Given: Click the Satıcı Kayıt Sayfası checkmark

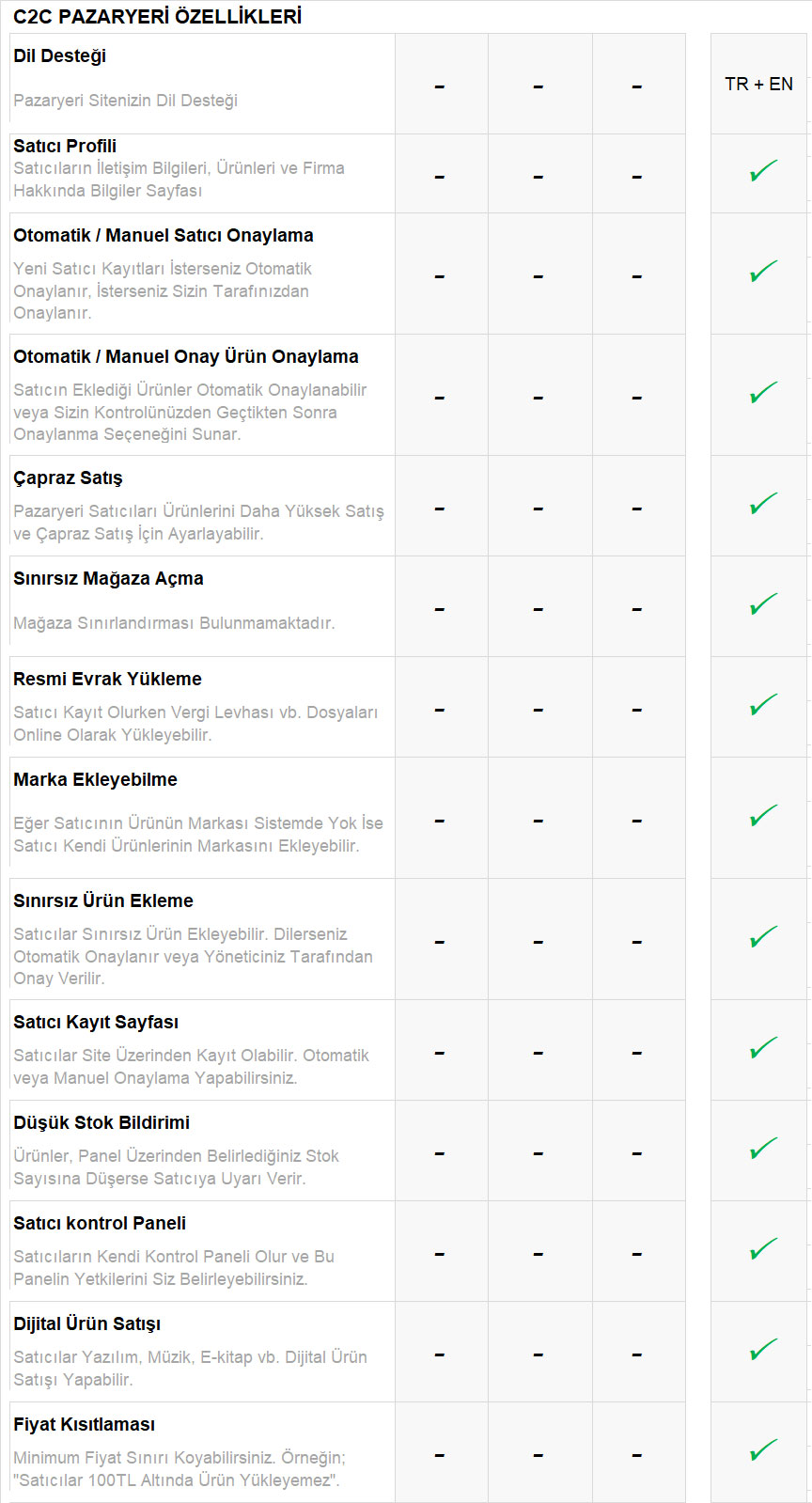Looking at the screenshot, I should coord(762,1048).
